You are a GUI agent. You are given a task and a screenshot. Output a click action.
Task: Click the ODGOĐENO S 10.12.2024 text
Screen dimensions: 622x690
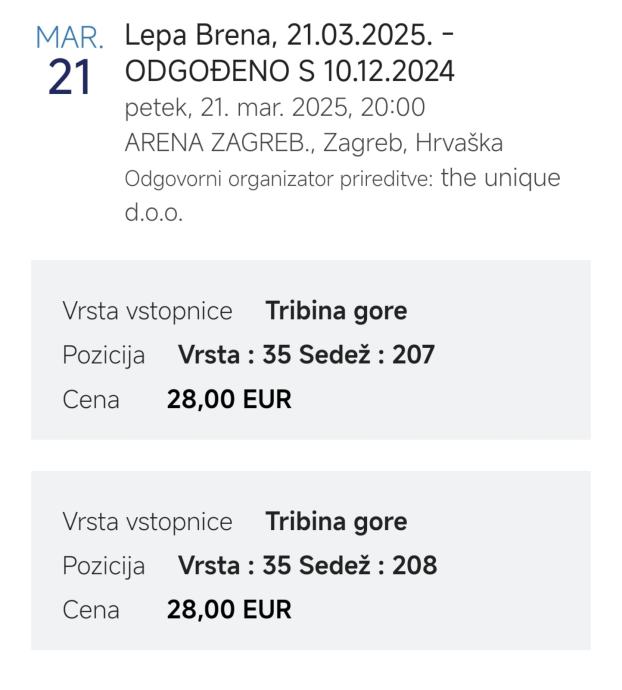point(288,72)
